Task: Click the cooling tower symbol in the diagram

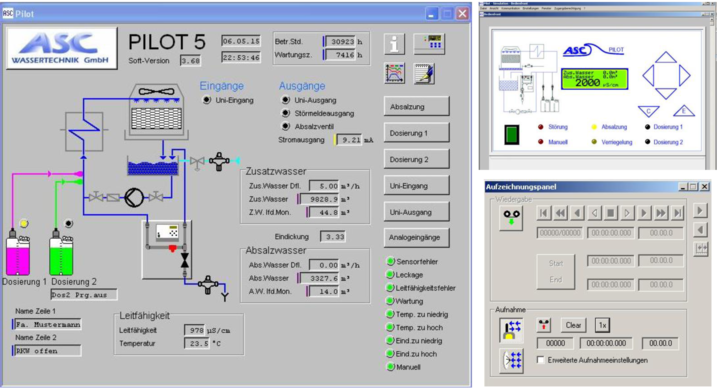Action: (x=156, y=112)
